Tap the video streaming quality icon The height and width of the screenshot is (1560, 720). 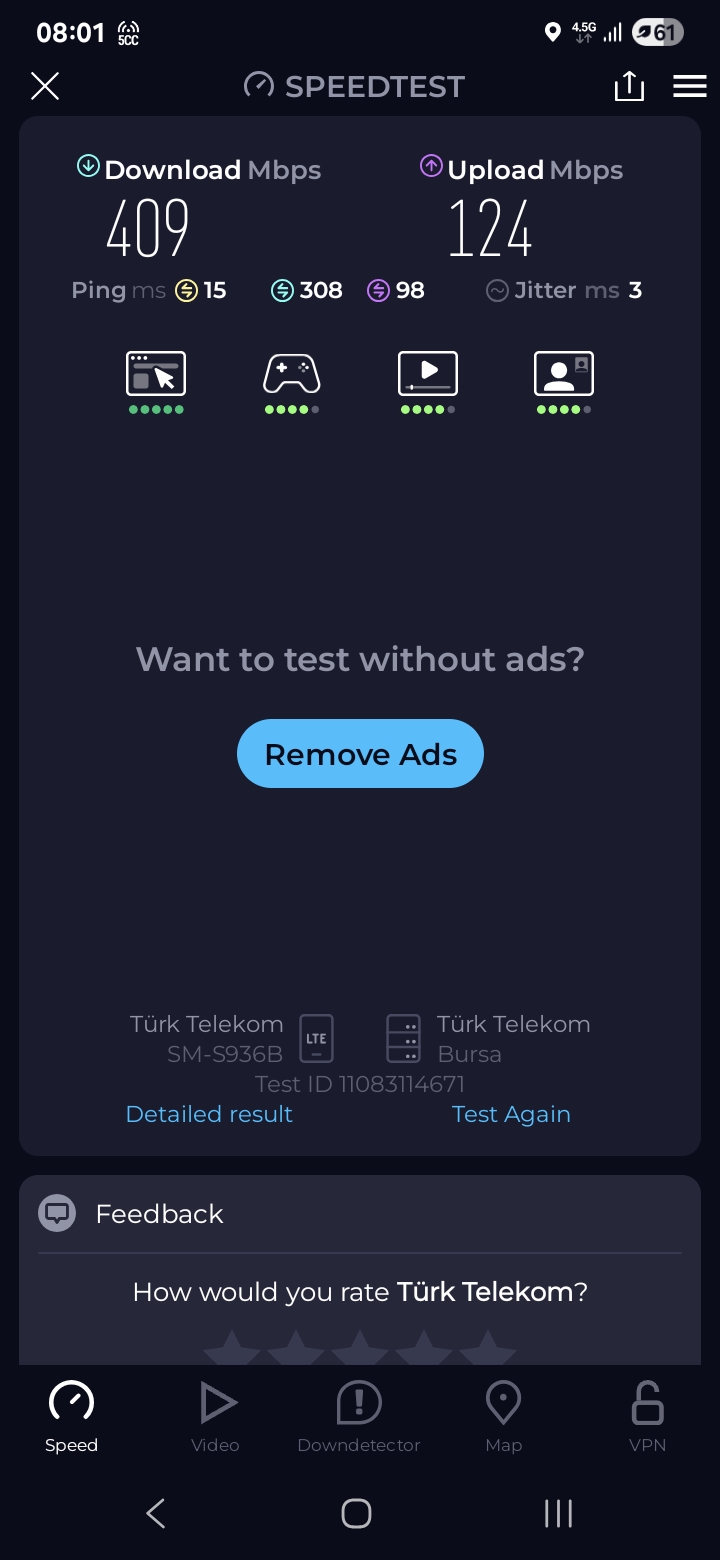click(x=428, y=373)
